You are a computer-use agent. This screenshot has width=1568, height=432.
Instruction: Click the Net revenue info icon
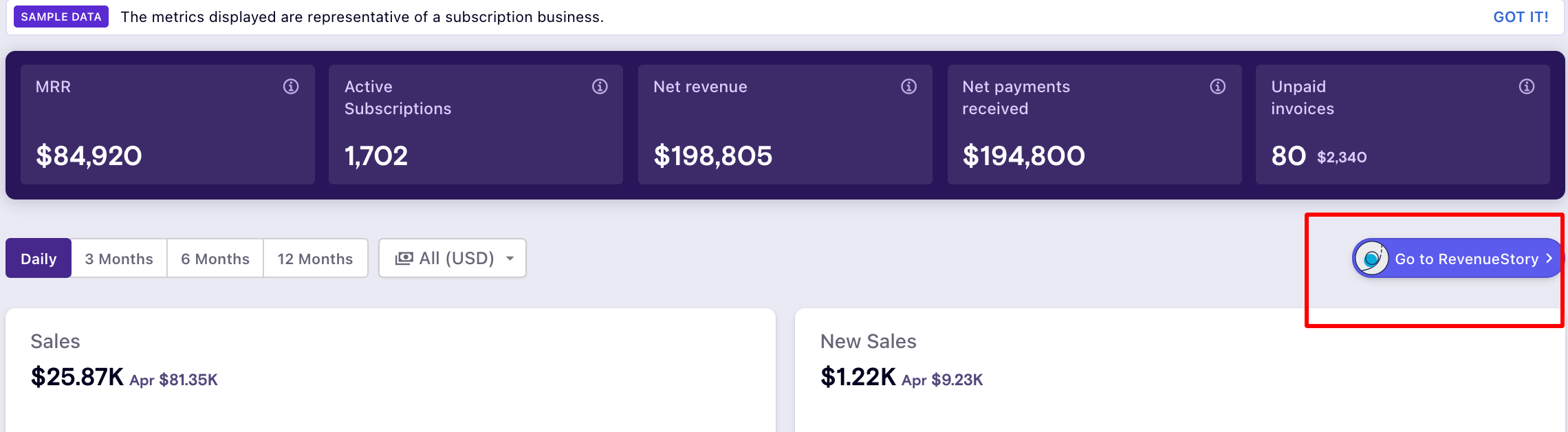coord(908,87)
